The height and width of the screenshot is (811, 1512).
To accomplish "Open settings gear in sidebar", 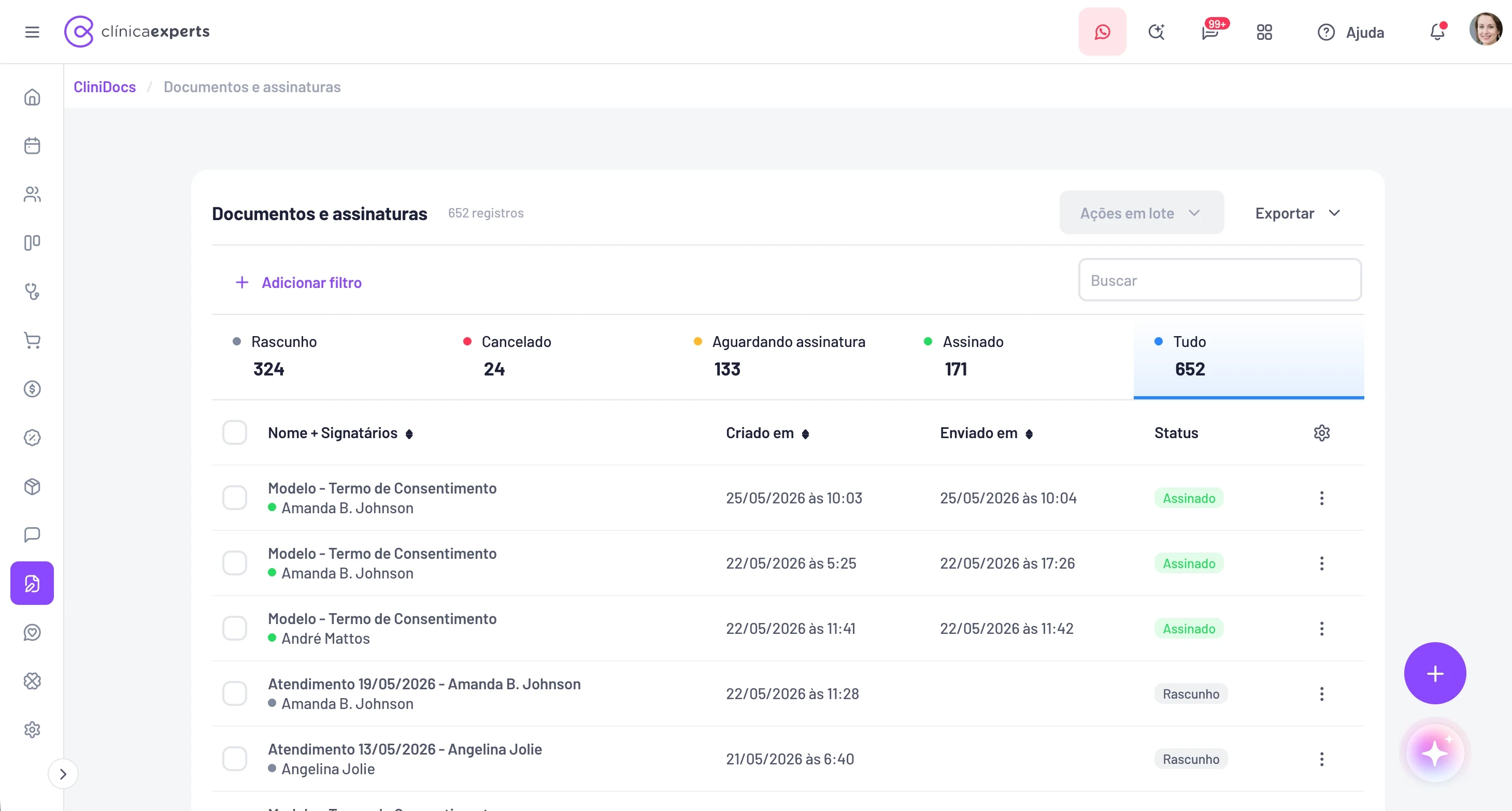I will [32, 729].
